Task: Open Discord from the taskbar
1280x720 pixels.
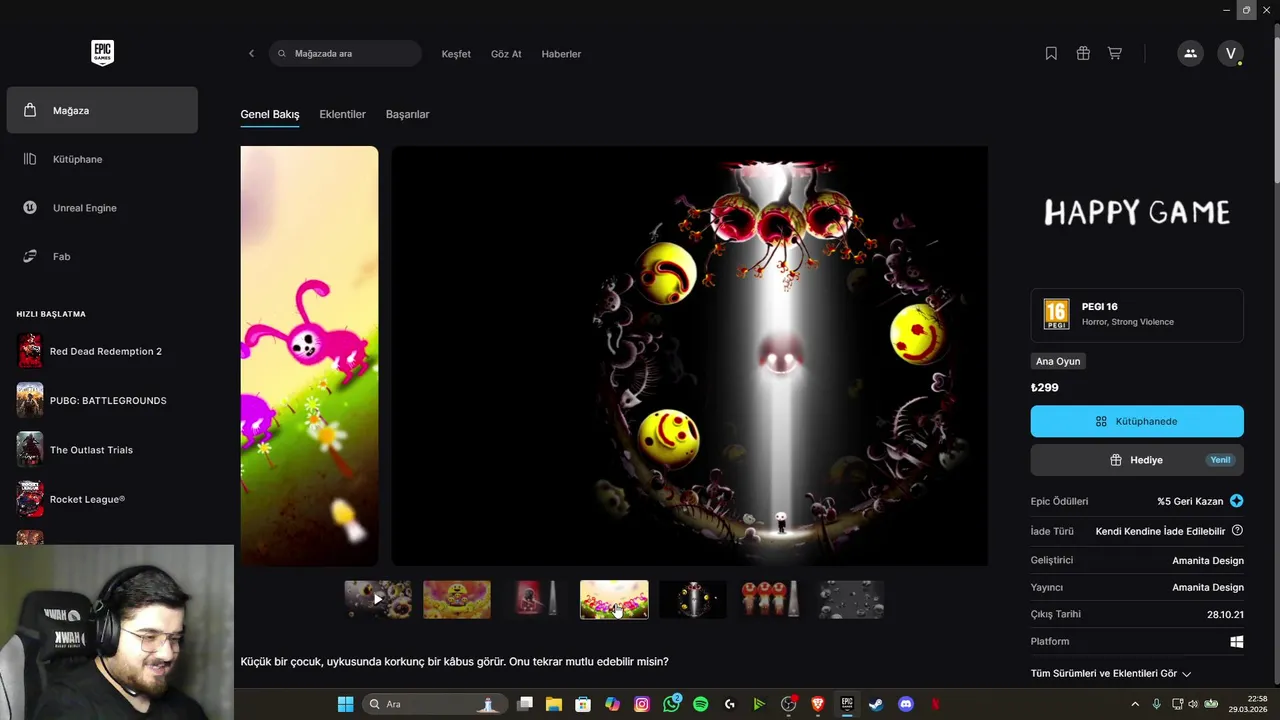Action: click(906, 704)
